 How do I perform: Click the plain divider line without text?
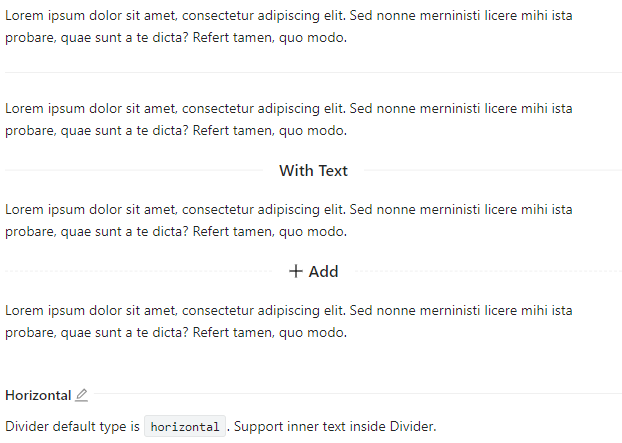coord(313,73)
